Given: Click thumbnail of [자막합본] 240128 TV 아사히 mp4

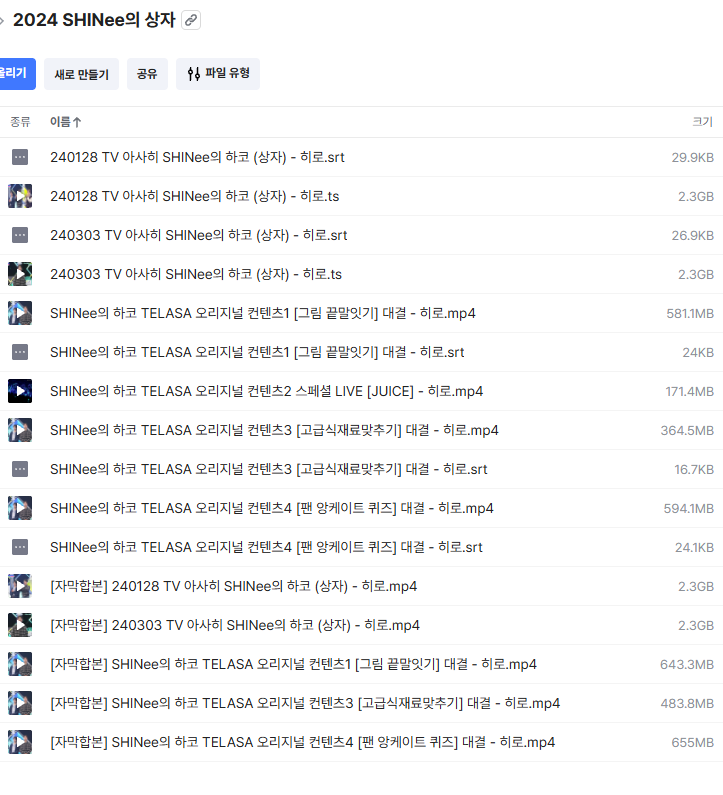Looking at the screenshot, I should 20,586.
